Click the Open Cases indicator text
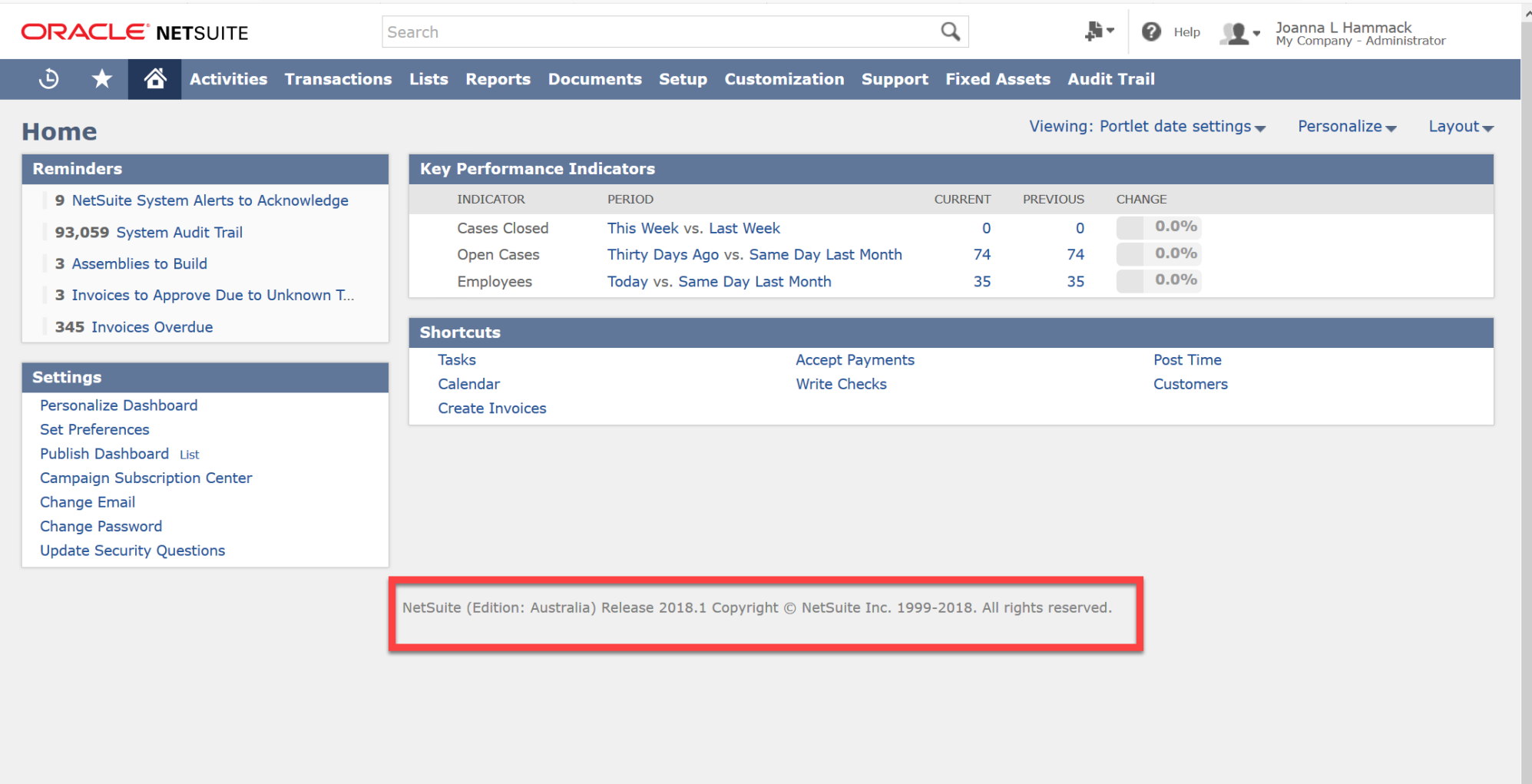This screenshot has height=784, width=1532. (498, 254)
